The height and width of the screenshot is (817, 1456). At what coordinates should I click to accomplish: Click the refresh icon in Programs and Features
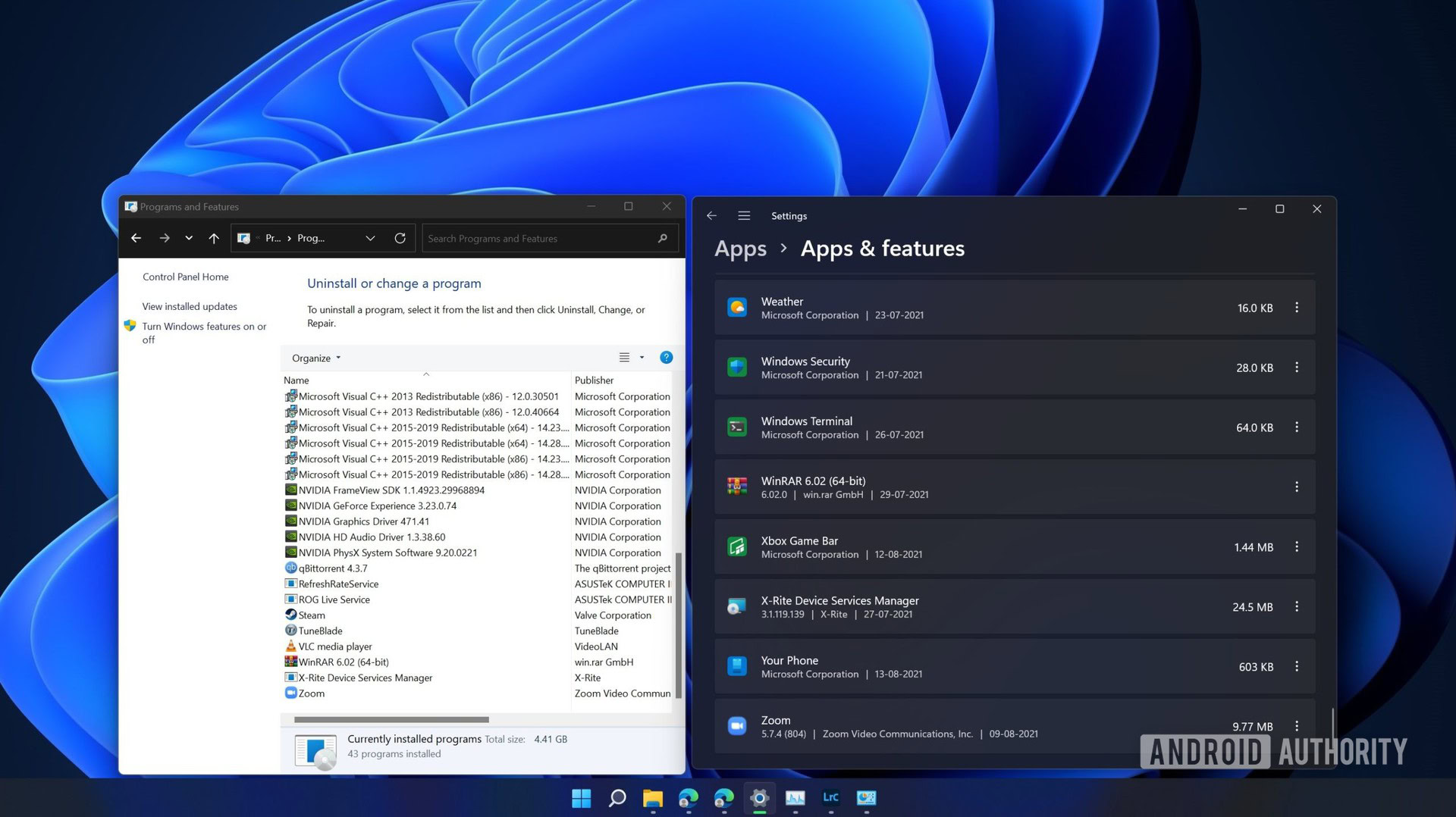pos(400,238)
